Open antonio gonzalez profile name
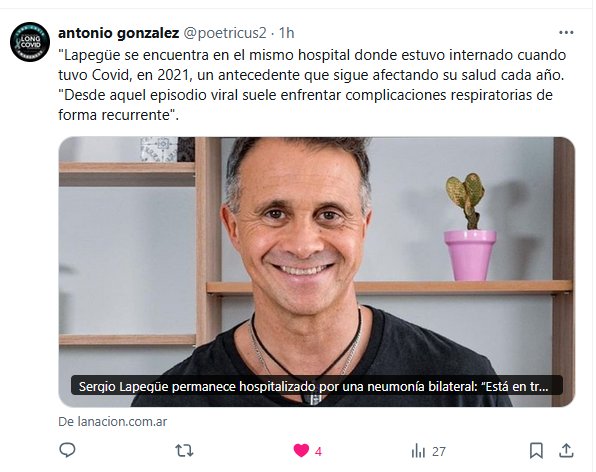 (118, 33)
